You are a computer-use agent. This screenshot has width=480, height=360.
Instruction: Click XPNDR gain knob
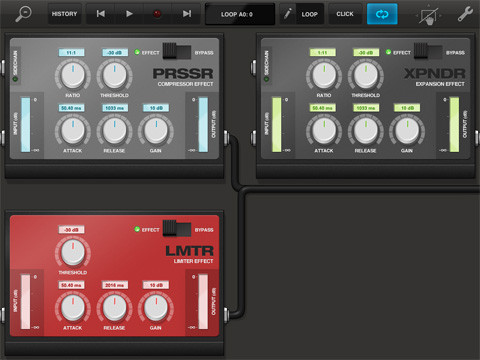(407, 130)
